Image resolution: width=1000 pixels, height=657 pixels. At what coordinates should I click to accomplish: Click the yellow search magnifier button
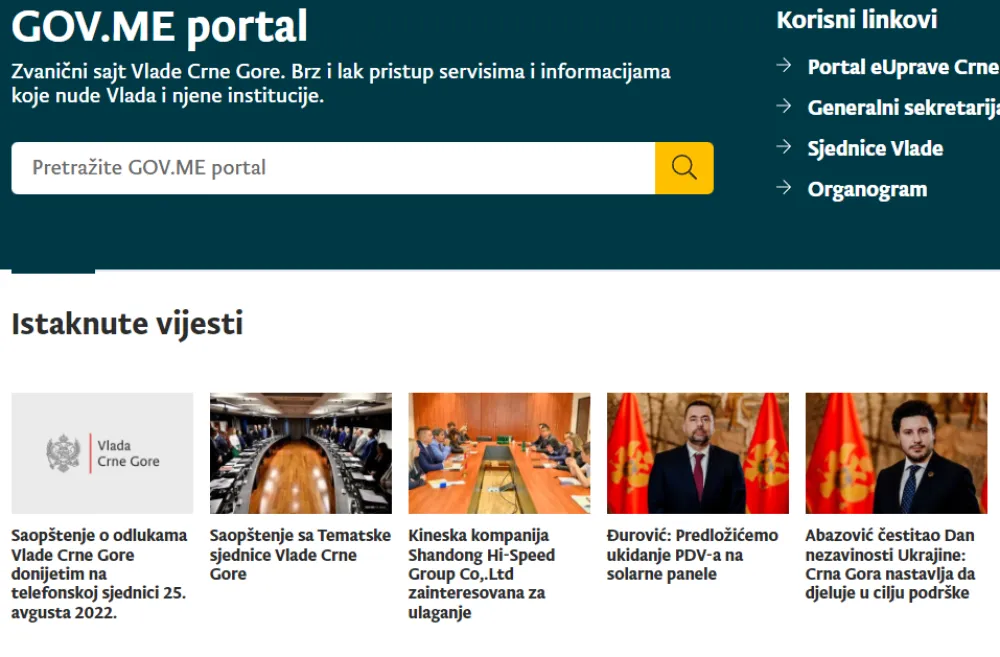click(x=684, y=168)
